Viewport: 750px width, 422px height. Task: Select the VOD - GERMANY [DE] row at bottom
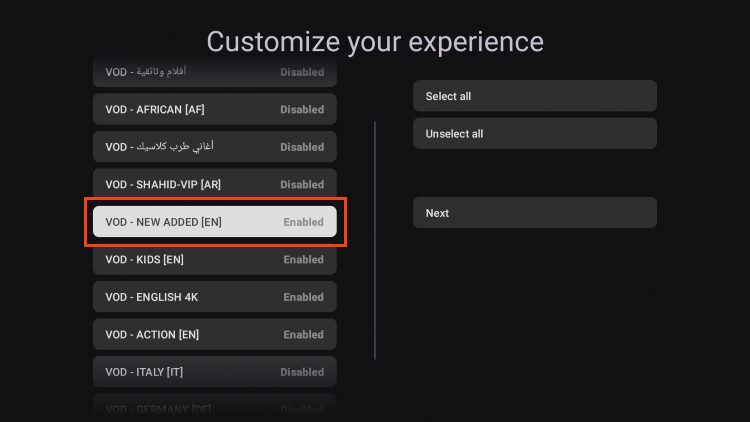coord(214,405)
